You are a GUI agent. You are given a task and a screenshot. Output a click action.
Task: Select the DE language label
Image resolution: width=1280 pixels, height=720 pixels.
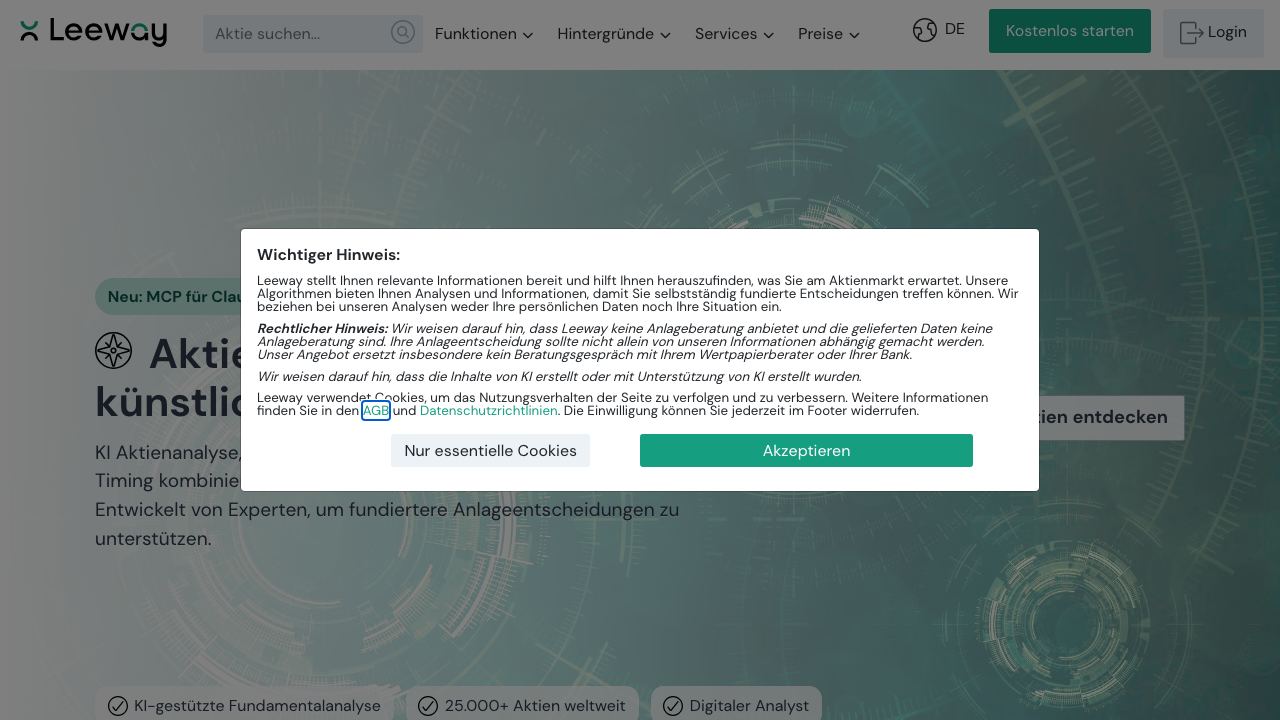955,29
